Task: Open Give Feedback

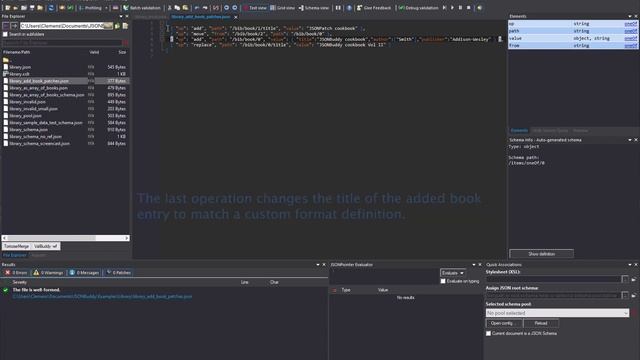Action: (x=374, y=8)
